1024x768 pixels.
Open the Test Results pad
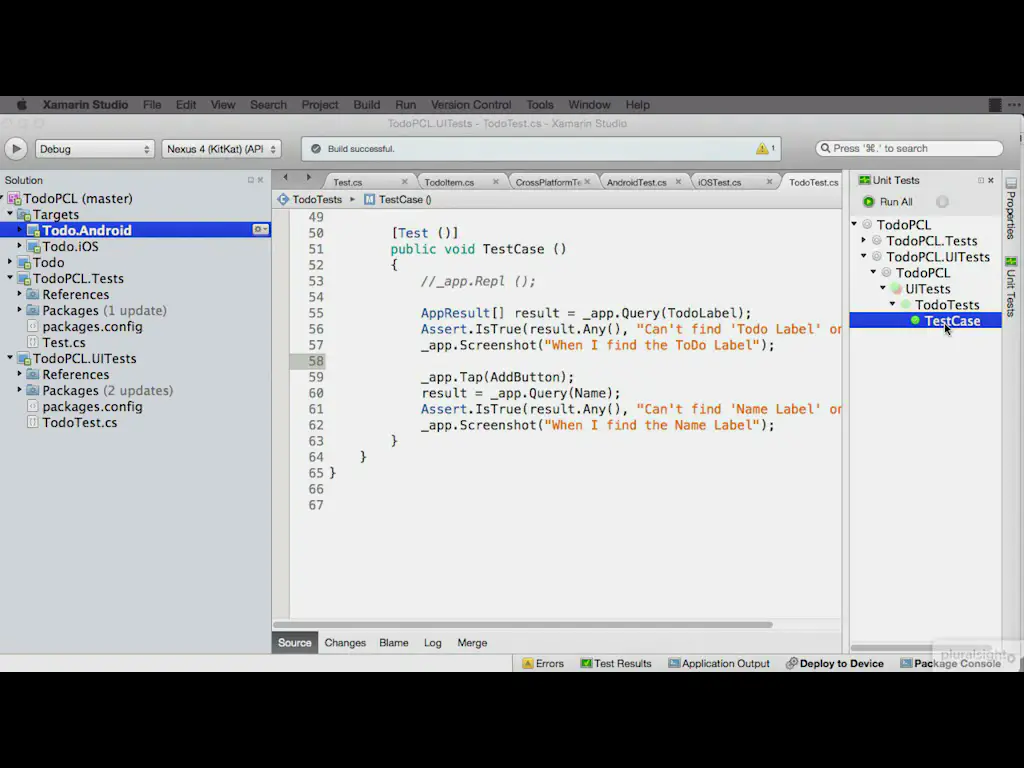616,664
